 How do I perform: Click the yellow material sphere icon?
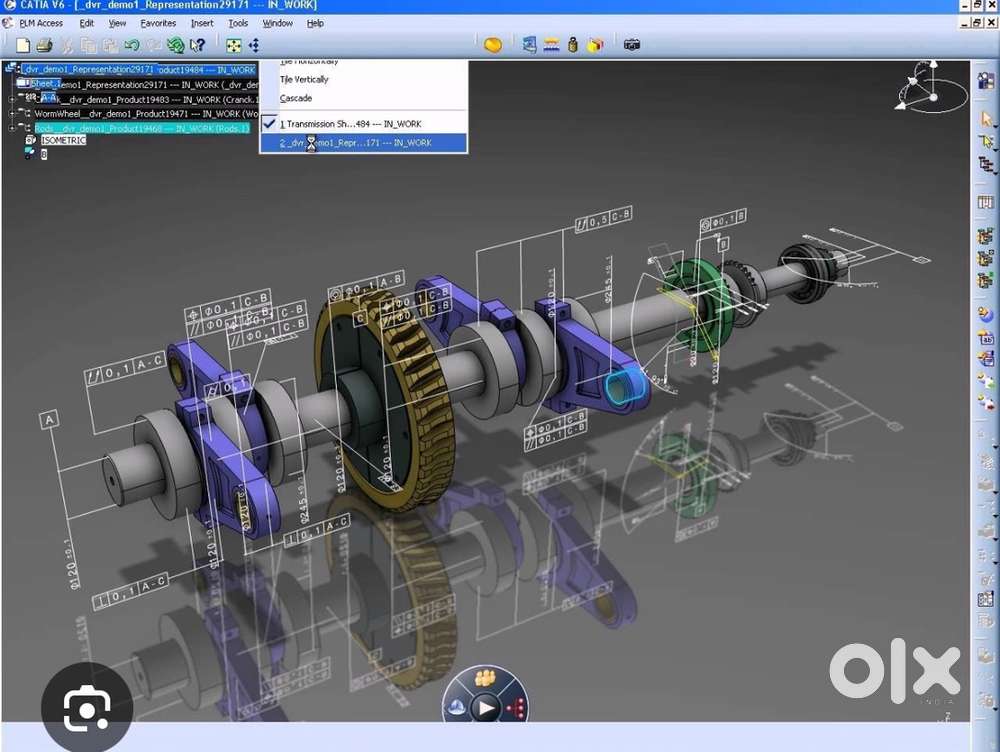click(492, 45)
